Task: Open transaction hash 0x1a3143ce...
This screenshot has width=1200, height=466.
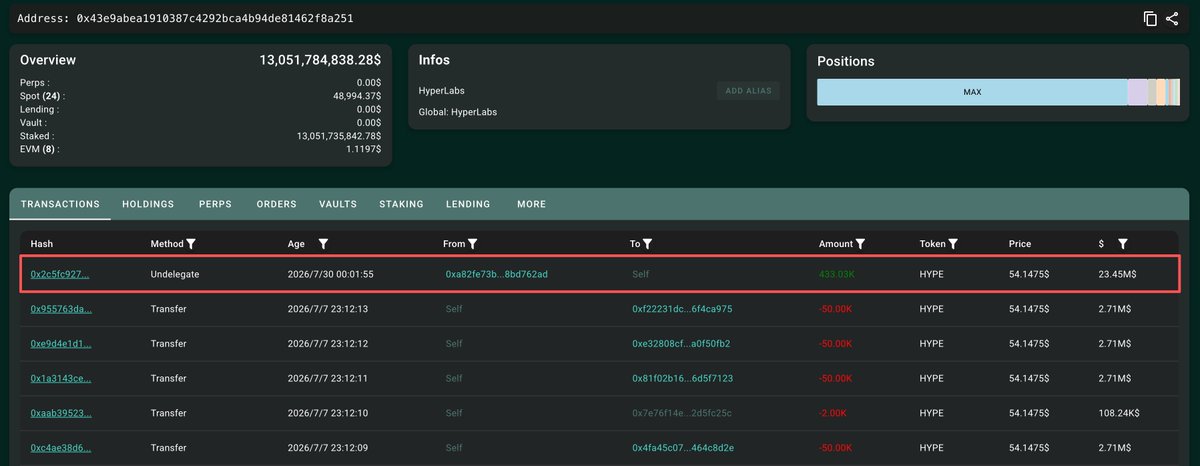Action: click(x=61, y=378)
